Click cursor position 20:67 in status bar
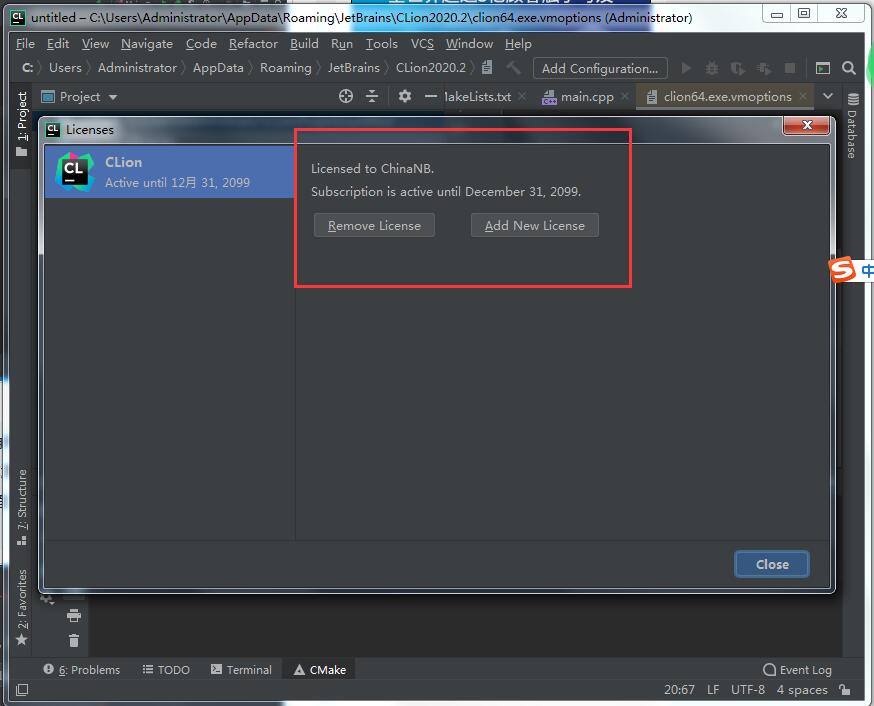874x706 pixels. [679, 690]
